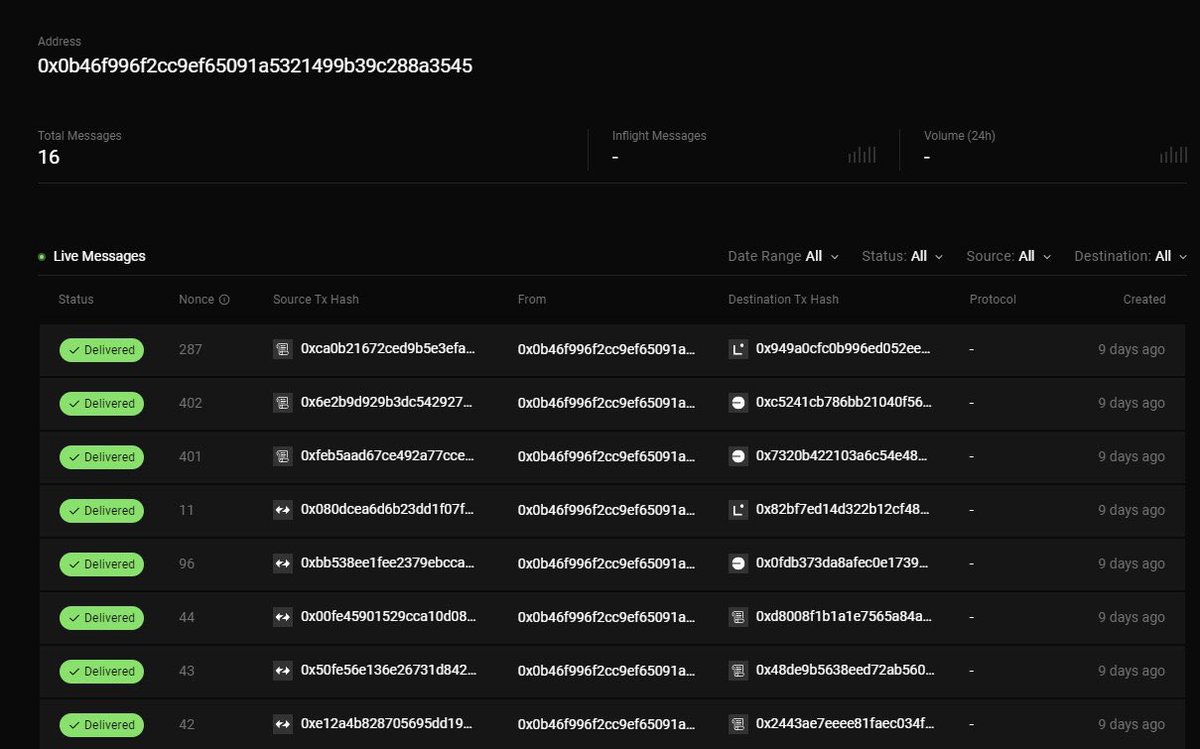1200x749 pixels.
Task: Open the Status filter dropdown
Action: pyautogui.click(x=902, y=256)
